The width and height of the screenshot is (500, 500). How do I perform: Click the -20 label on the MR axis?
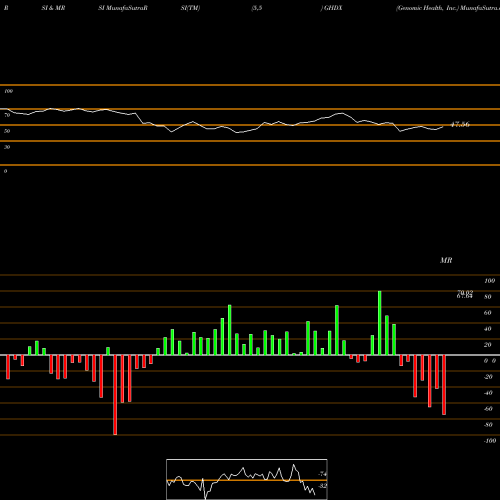488,377
